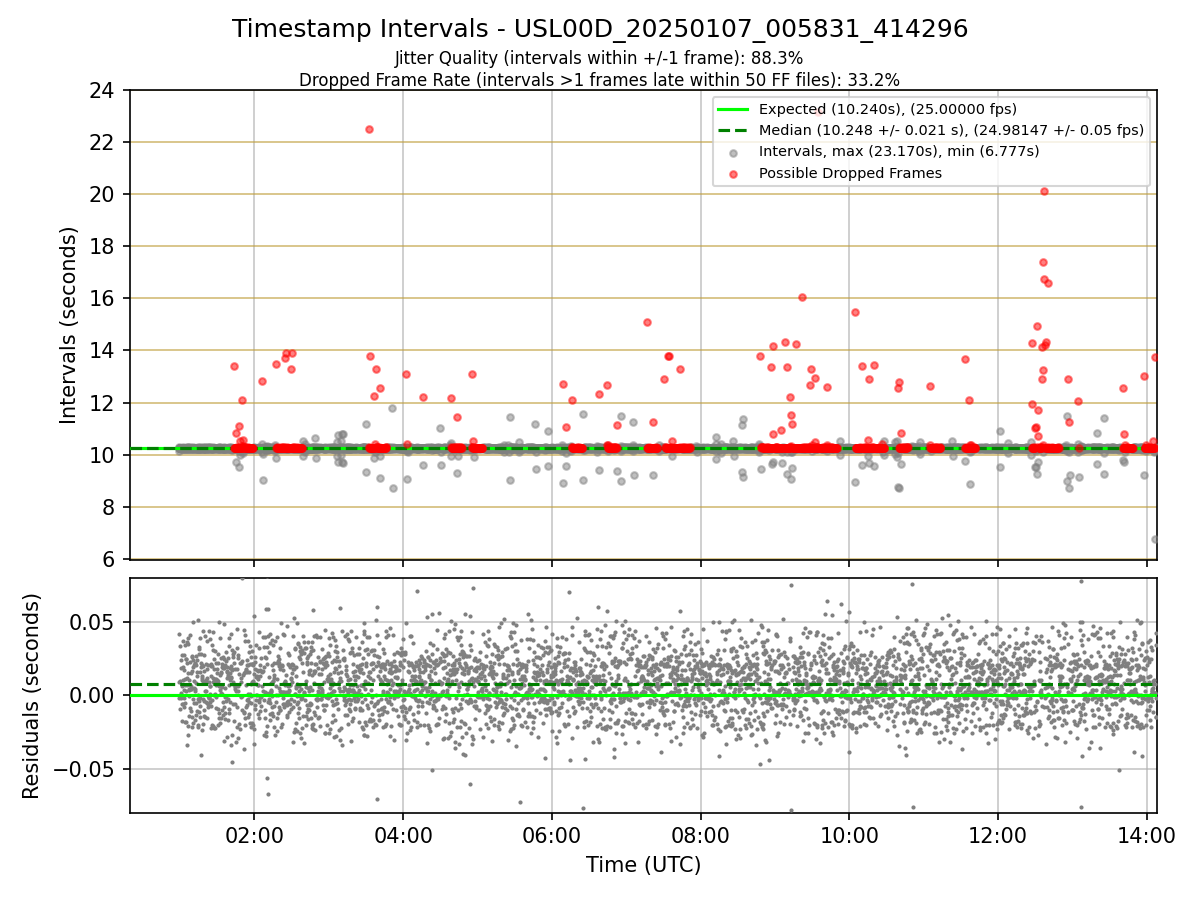Click the red dropped-frame point near 20 seconds

pos(1044,191)
